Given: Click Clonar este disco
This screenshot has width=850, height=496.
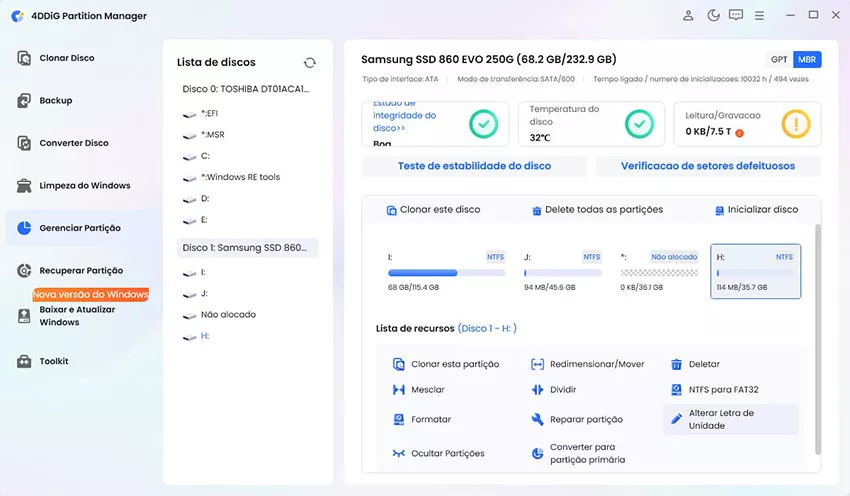Looking at the screenshot, I should 433,210.
